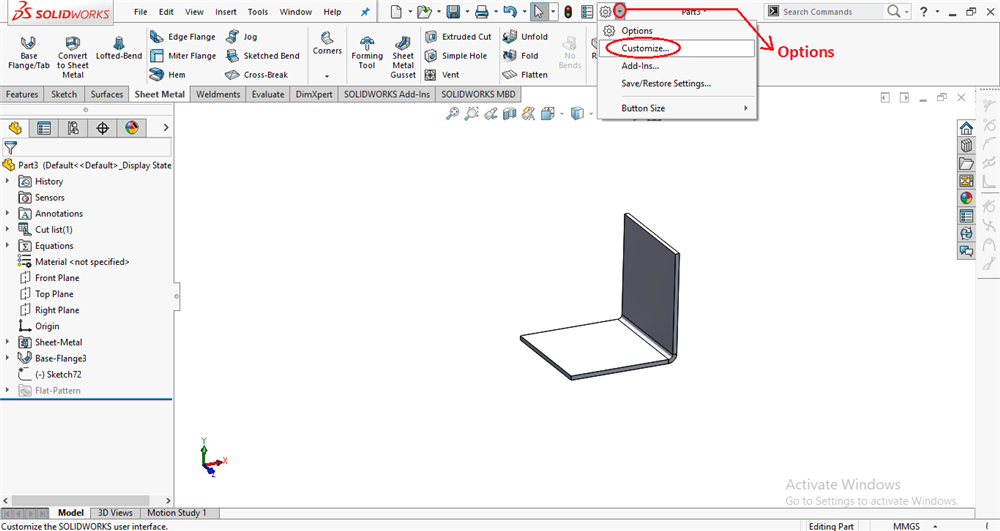The image size is (1000, 531).
Task: Switch to the Weldments tab
Action: click(218, 95)
